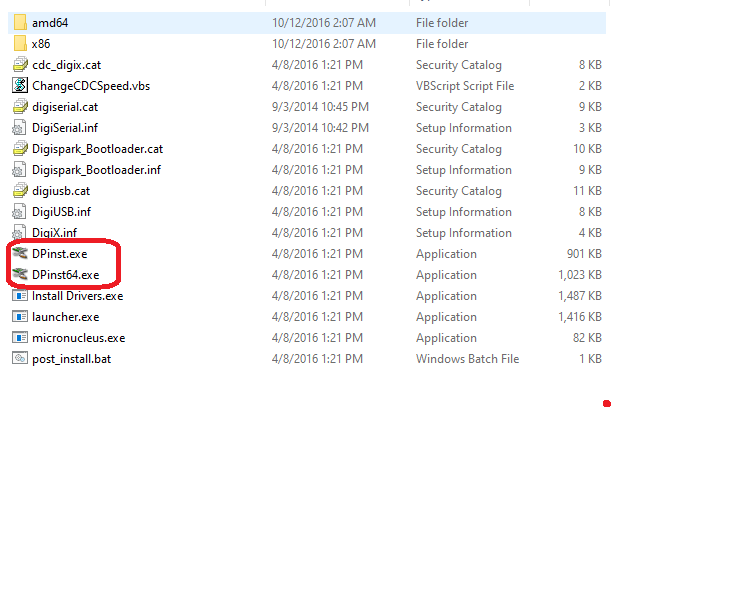Click the Digispark_Bootloader.cat icon
The image size is (752, 610).
tap(20, 149)
